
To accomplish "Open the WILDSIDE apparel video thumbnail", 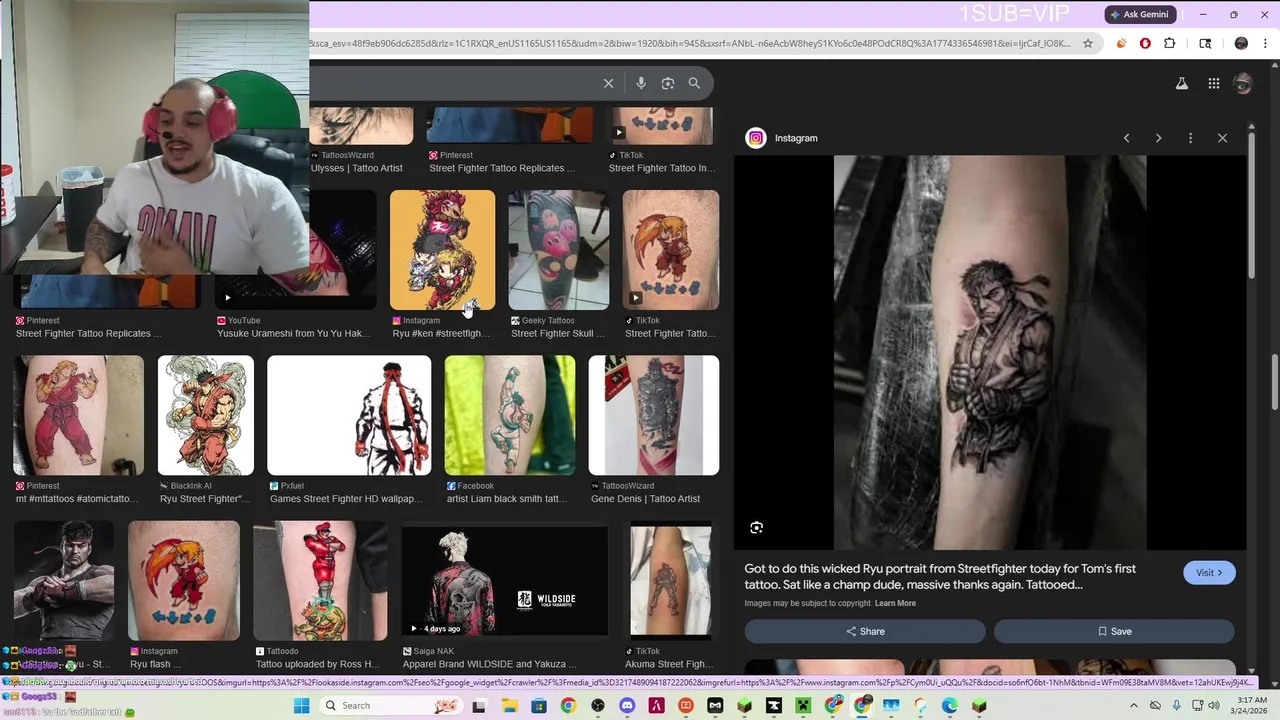I will [x=504, y=581].
